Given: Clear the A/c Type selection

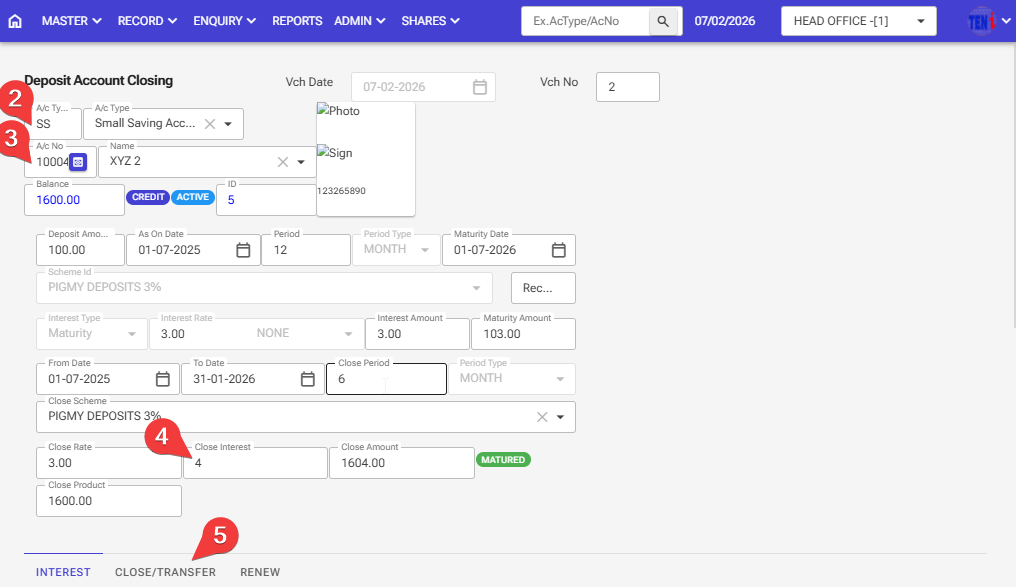Looking at the screenshot, I should pyautogui.click(x=210, y=124).
